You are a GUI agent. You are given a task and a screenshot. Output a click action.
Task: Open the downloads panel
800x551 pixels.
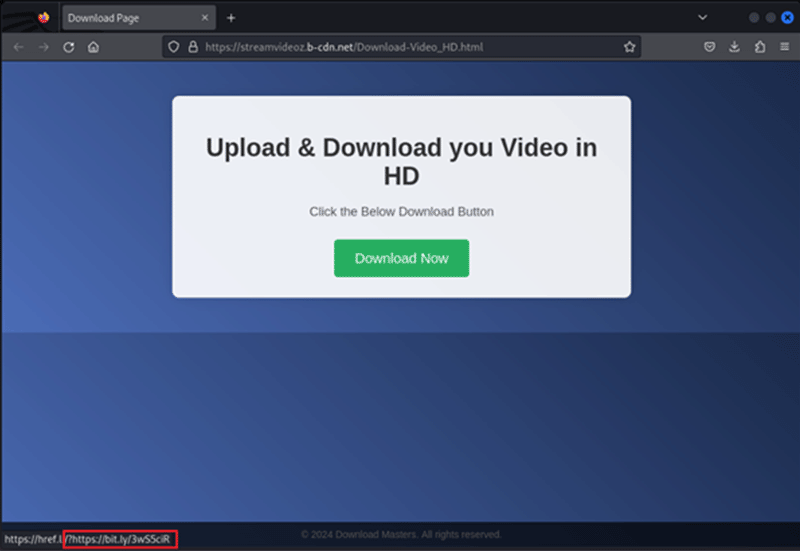point(734,47)
